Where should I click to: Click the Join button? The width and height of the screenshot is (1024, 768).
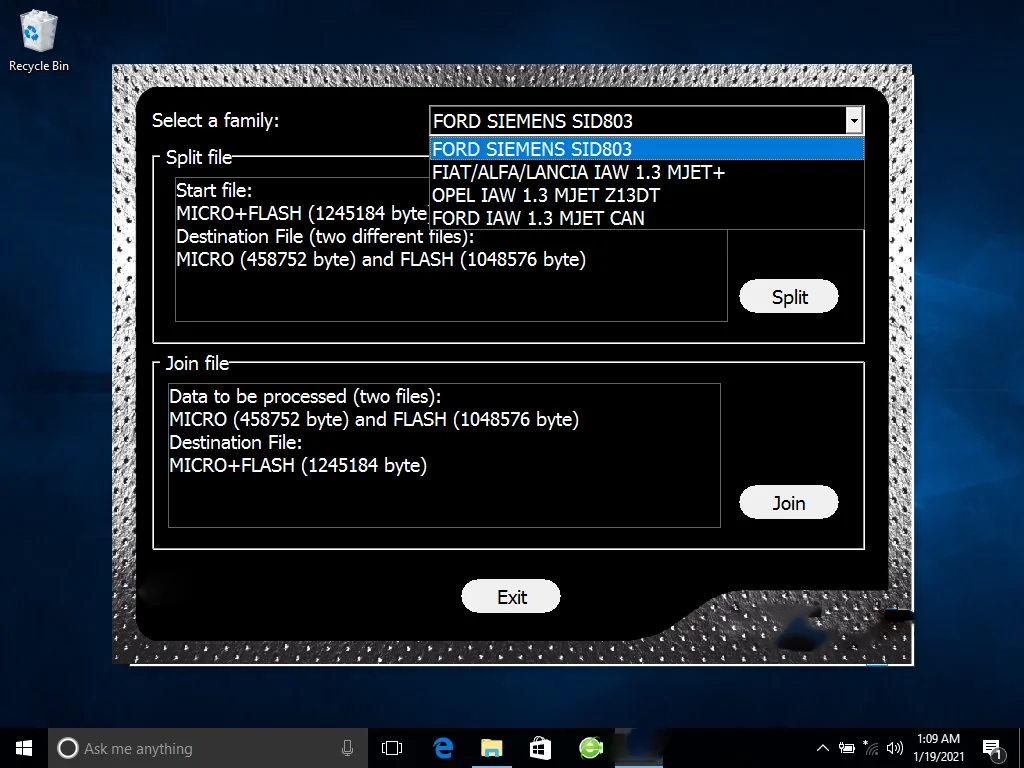click(789, 503)
